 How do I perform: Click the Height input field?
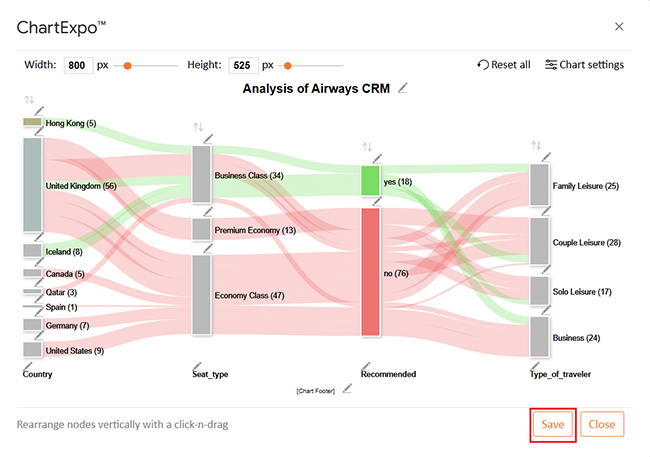point(243,65)
